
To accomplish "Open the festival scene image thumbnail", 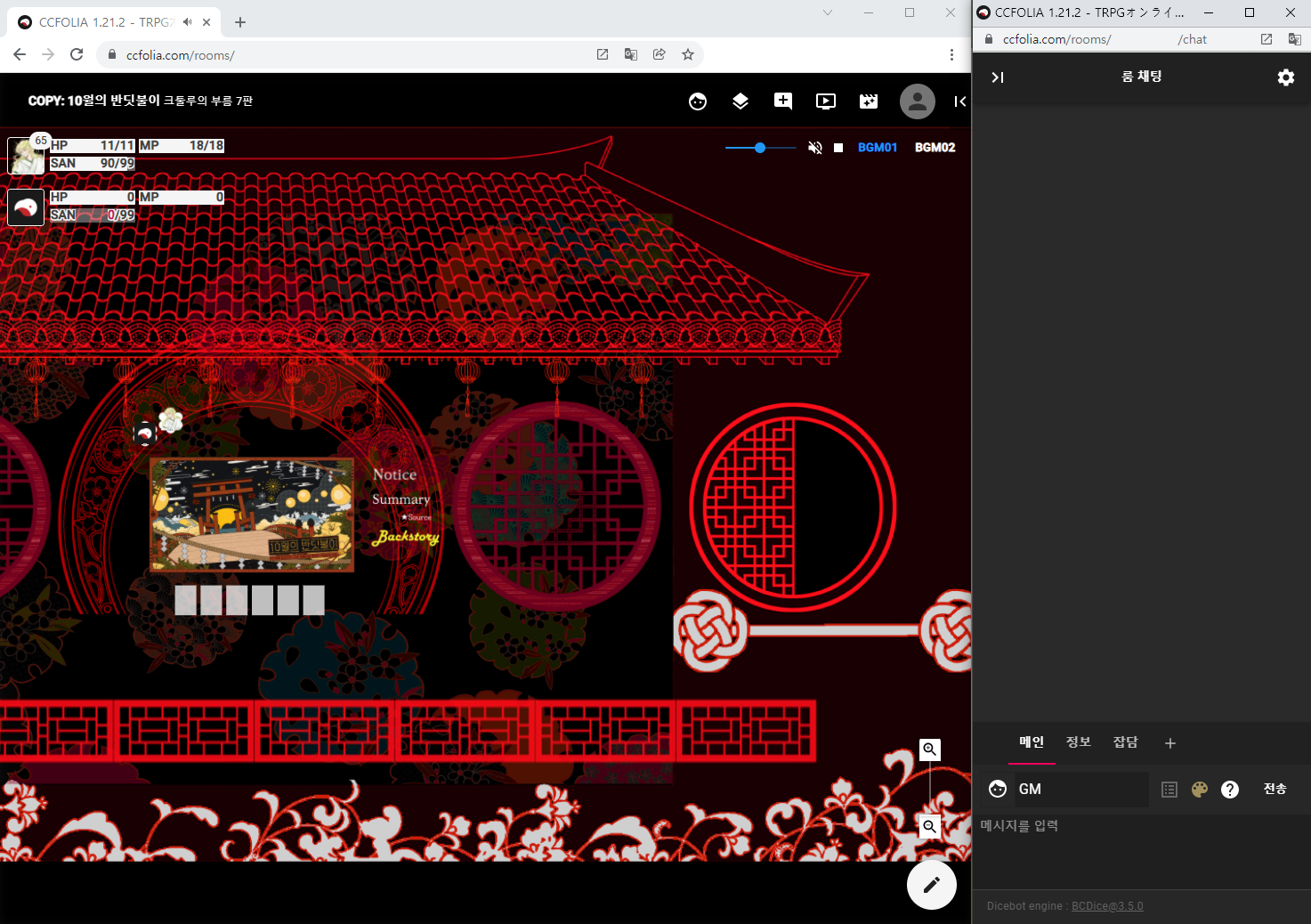I will point(252,515).
